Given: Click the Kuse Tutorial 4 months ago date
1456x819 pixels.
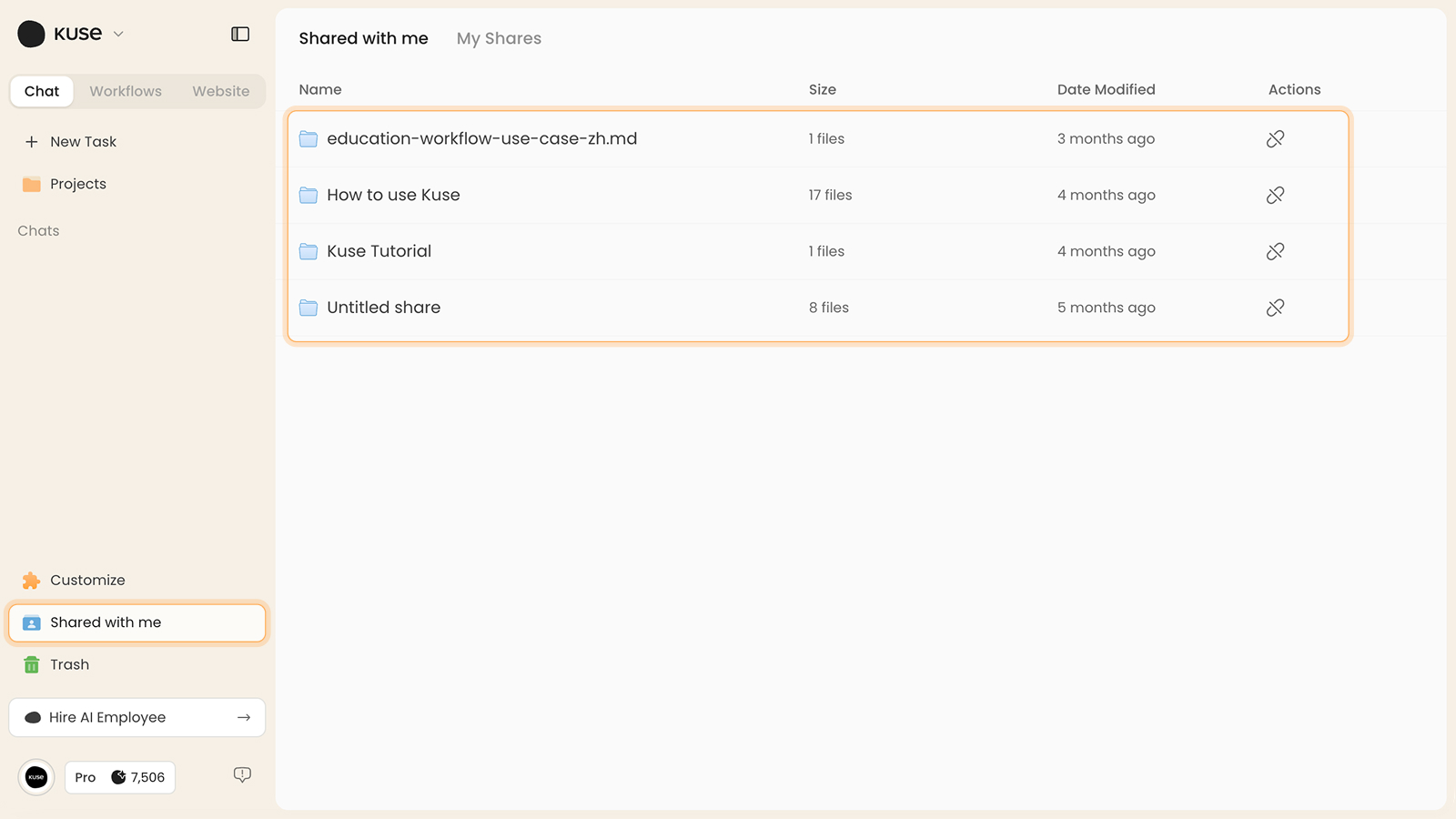Looking at the screenshot, I should pyautogui.click(x=1107, y=252).
